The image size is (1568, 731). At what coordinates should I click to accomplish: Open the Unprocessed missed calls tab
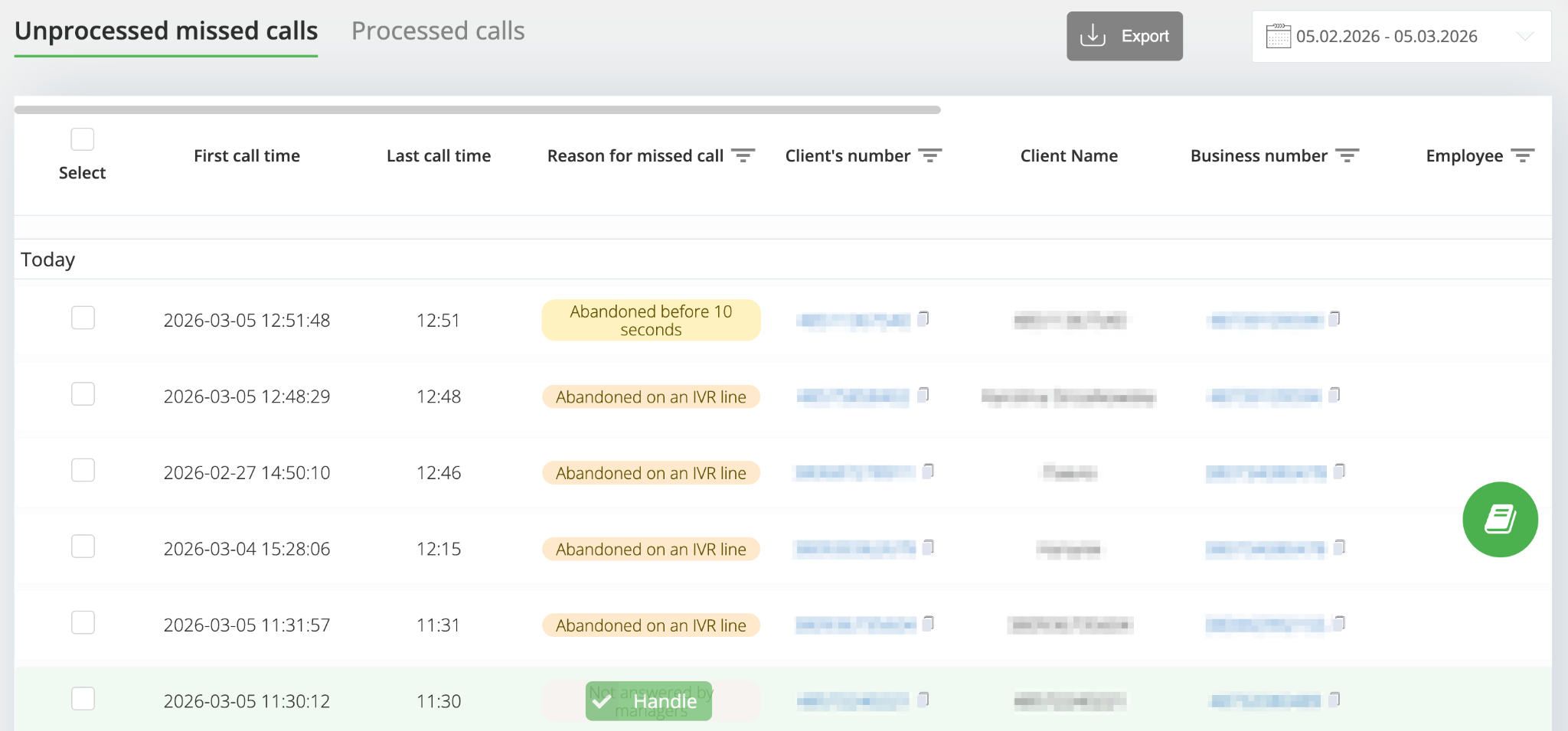pos(166,31)
